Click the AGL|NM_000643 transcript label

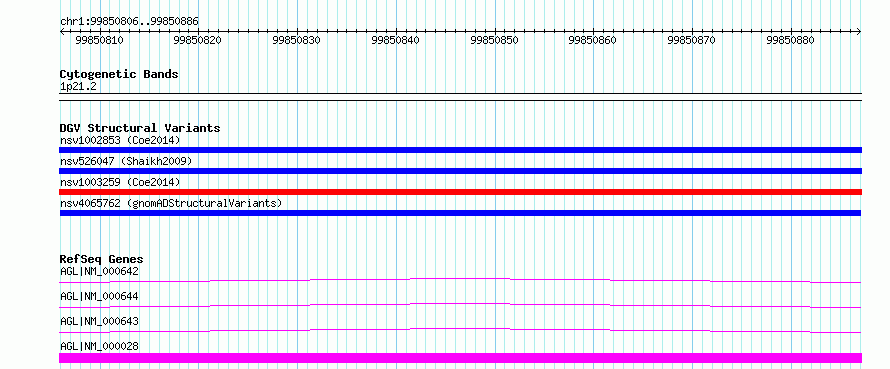pyautogui.click(x=99, y=321)
